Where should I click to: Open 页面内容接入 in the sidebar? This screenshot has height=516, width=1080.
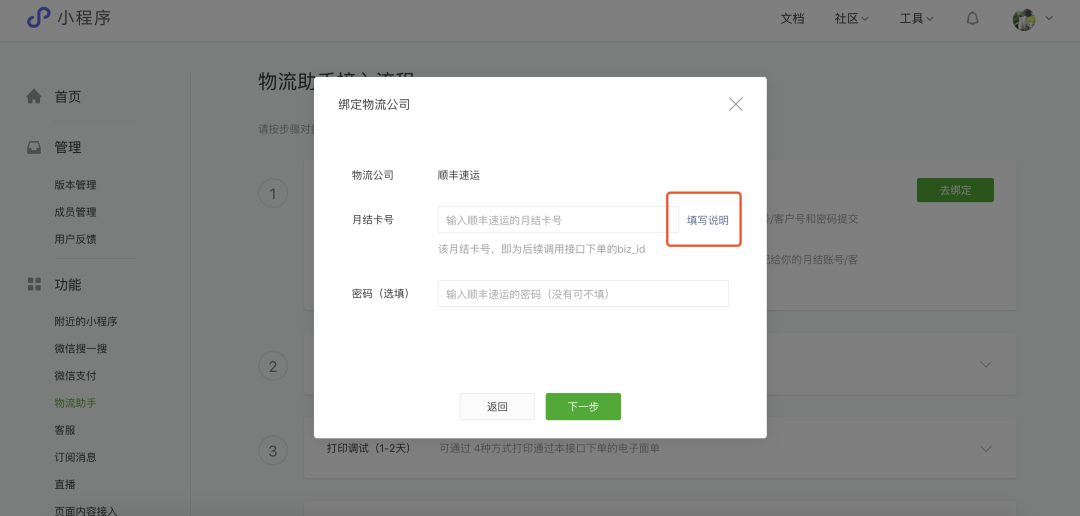pyautogui.click(x=85, y=510)
